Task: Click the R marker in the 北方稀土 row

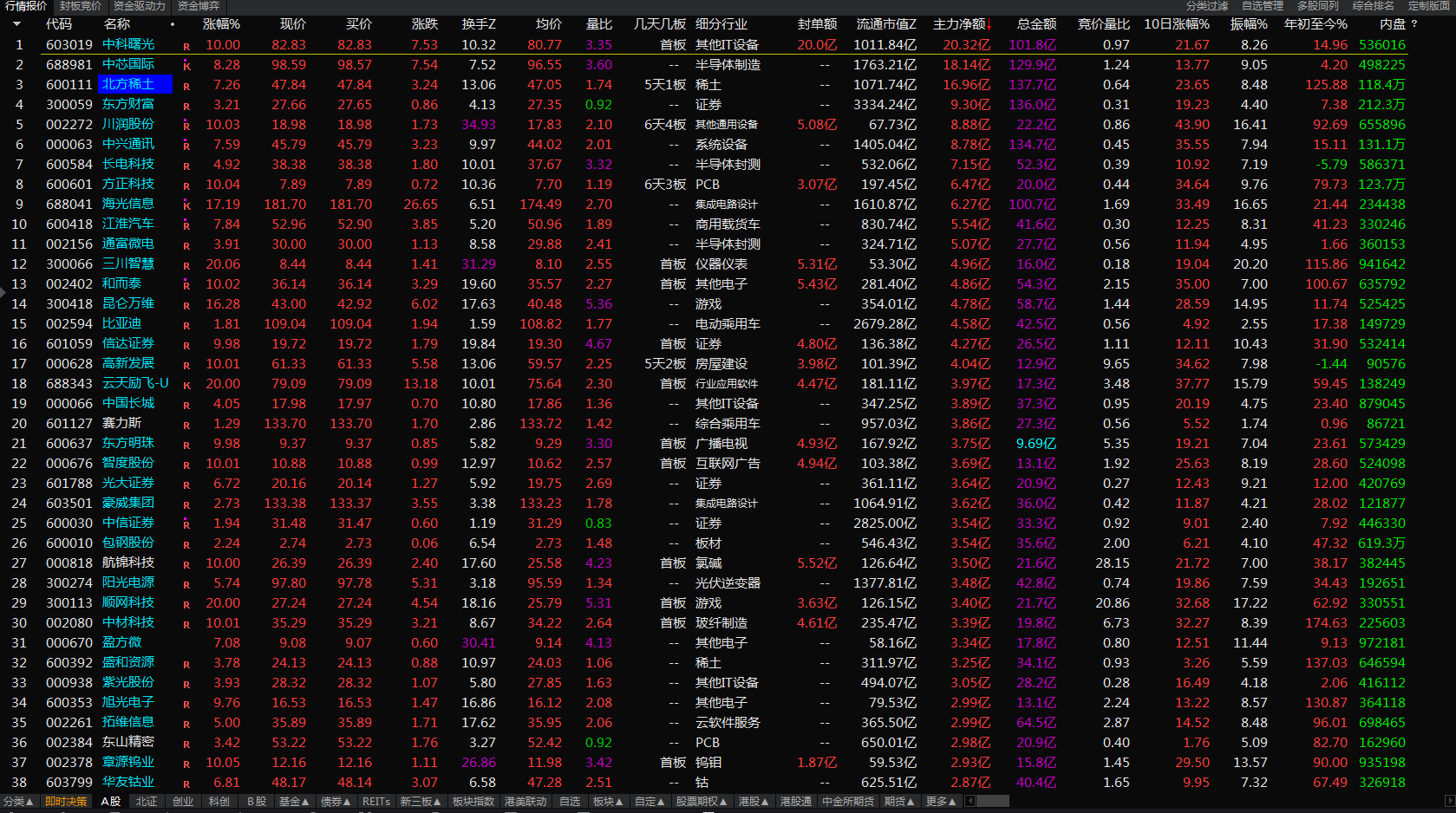Action: click(186, 86)
